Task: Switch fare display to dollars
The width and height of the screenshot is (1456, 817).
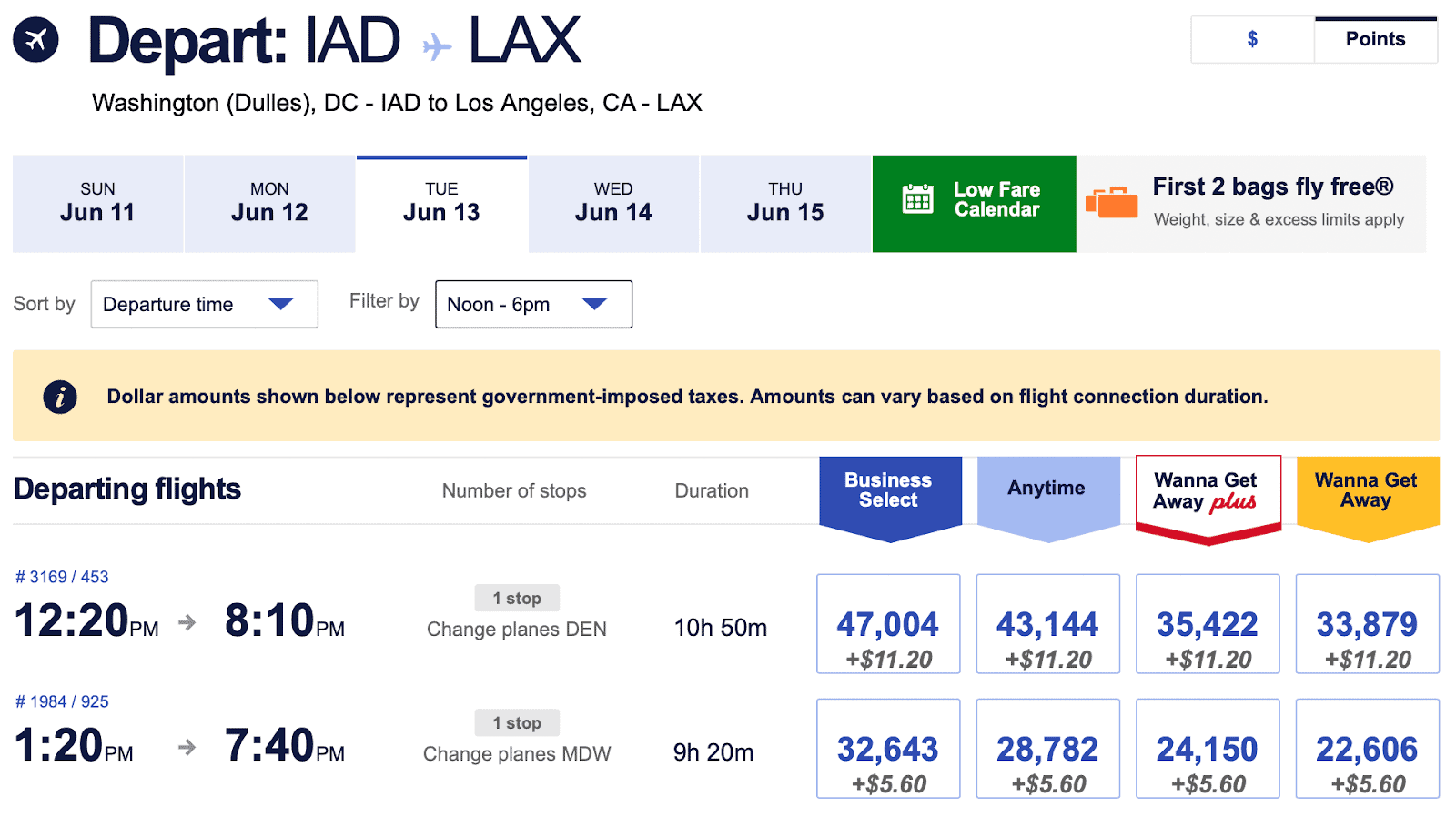Action: (x=1252, y=39)
